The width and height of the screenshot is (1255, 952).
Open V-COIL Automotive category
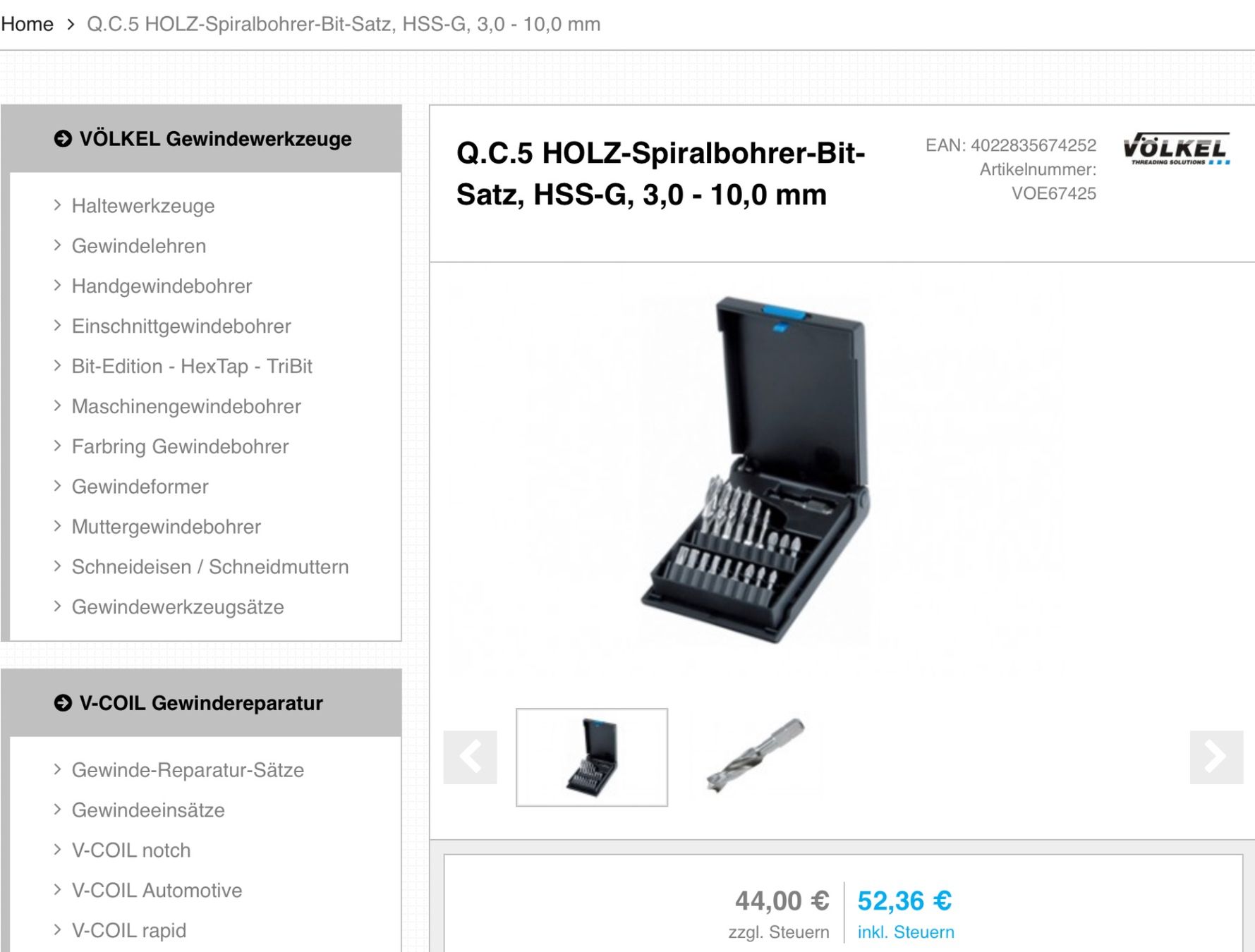[x=157, y=891]
